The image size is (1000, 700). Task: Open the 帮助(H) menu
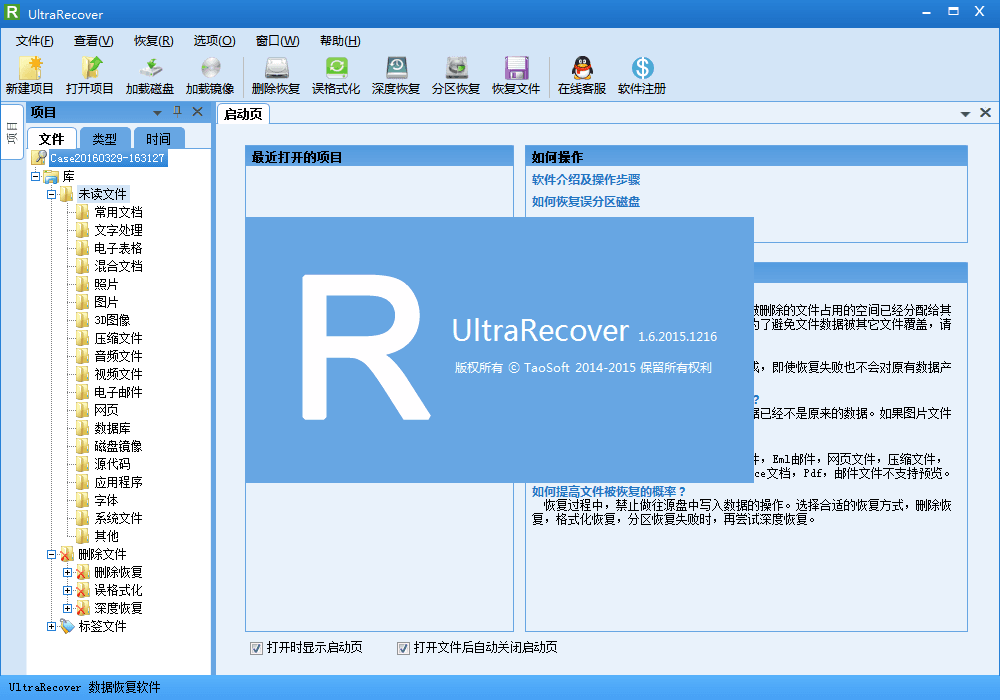coord(340,41)
